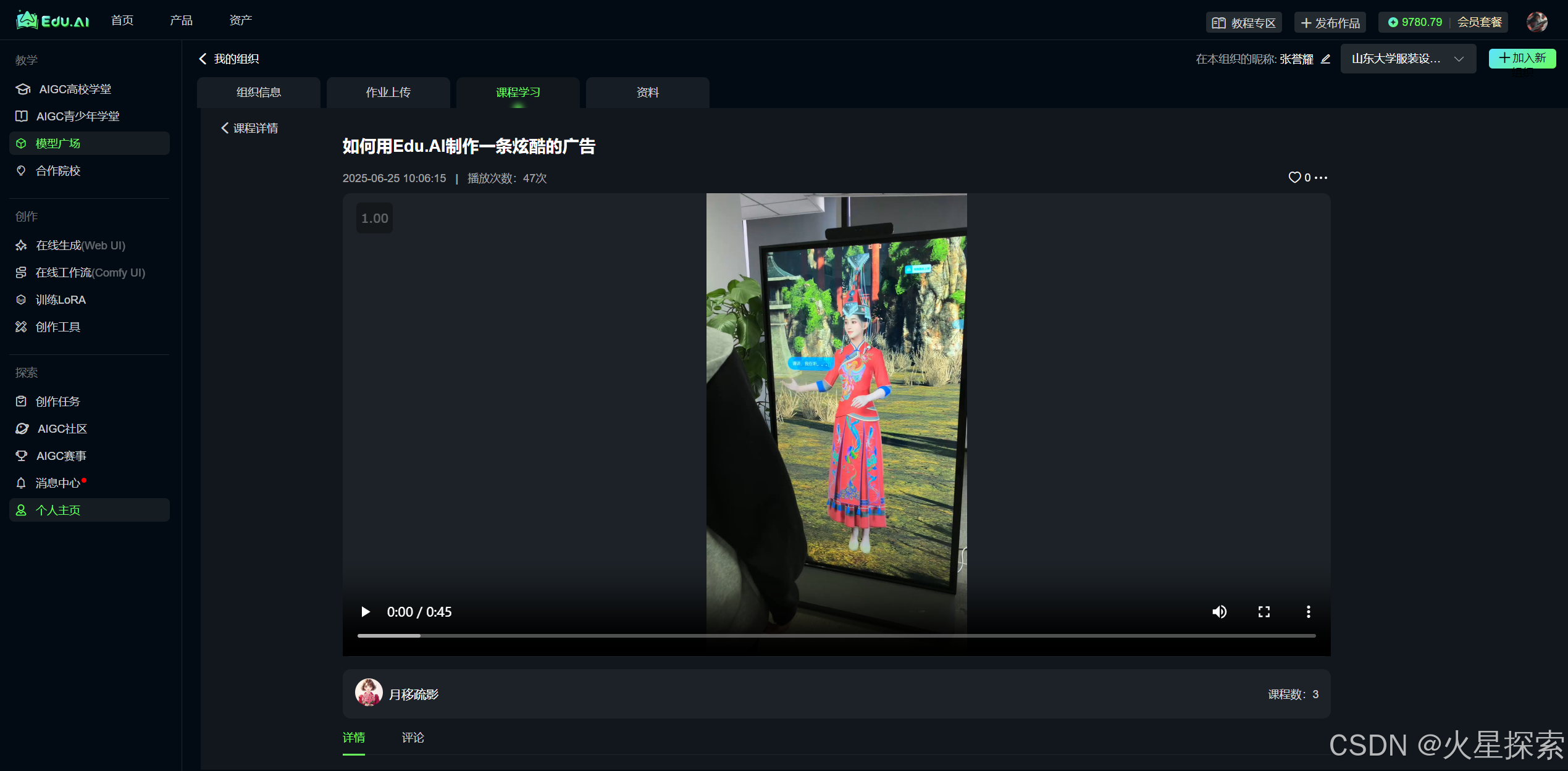
Task: Open user profile avatar
Action: click(1537, 22)
